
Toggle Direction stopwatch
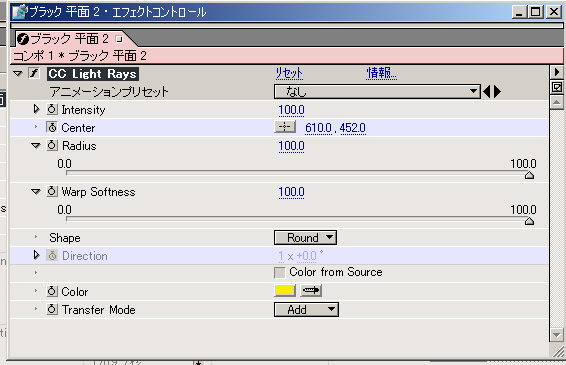pos(52,256)
